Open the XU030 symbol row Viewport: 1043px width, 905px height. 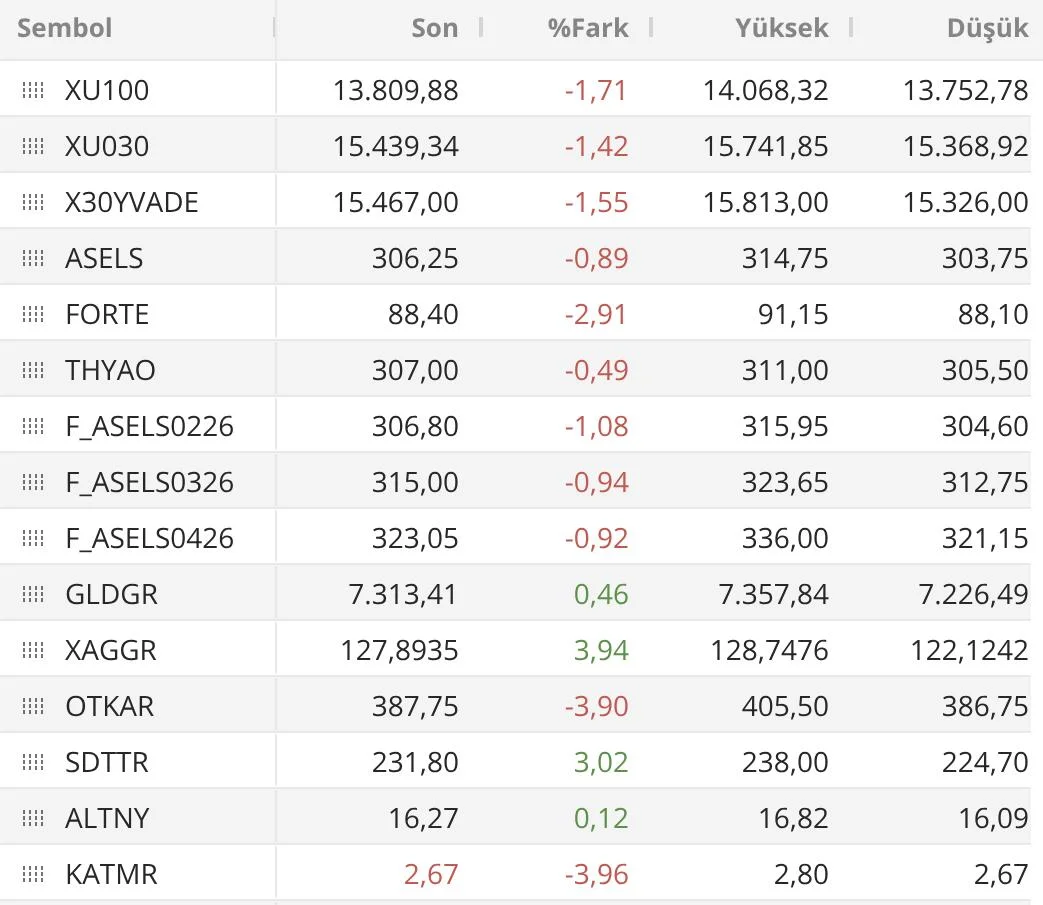(x=107, y=146)
